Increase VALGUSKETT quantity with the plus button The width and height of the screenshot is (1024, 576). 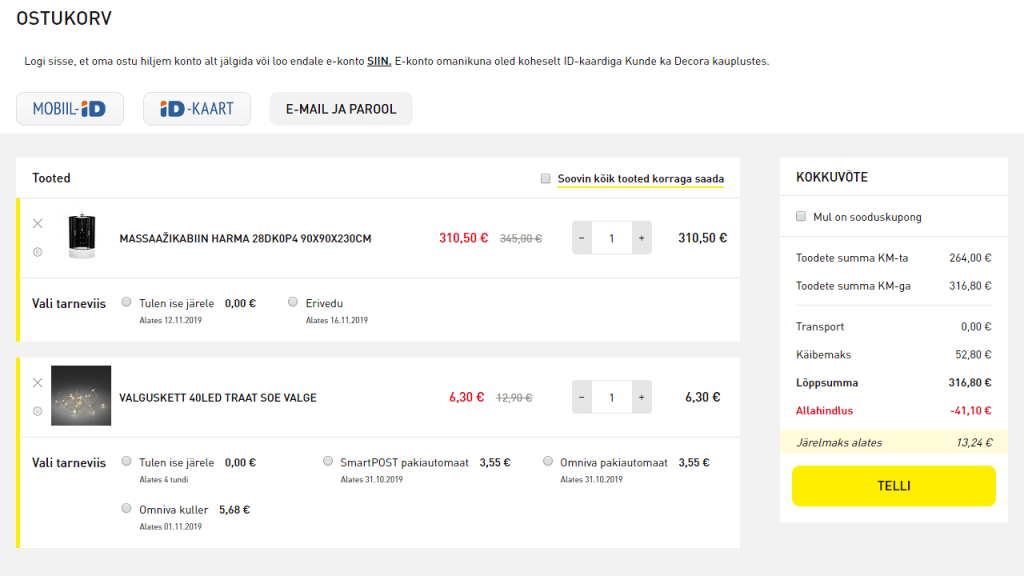[641, 396]
